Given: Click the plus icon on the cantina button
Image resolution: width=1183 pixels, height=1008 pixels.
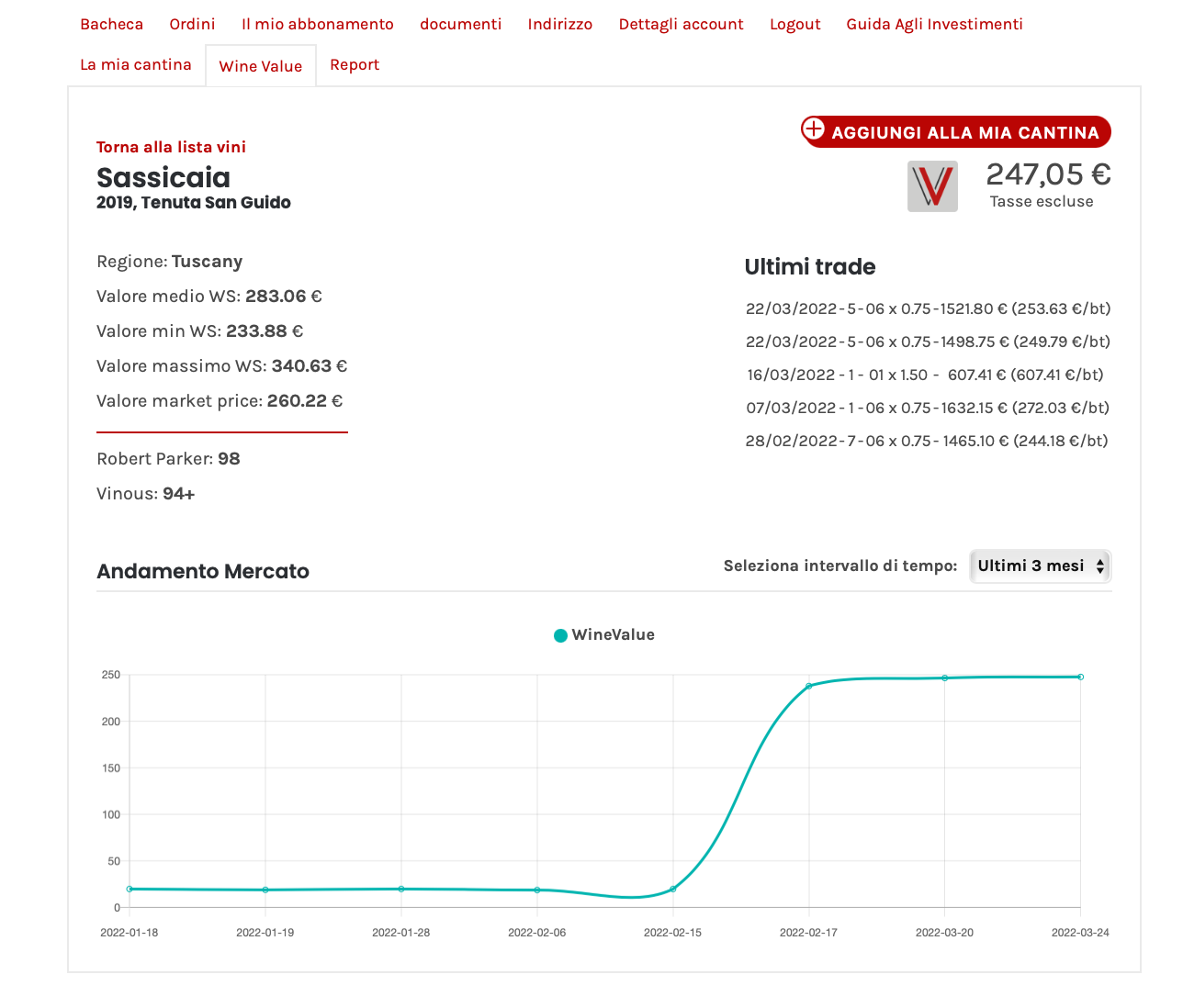Looking at the screenshot, I should pyautogui.click(x=814, y=129).
